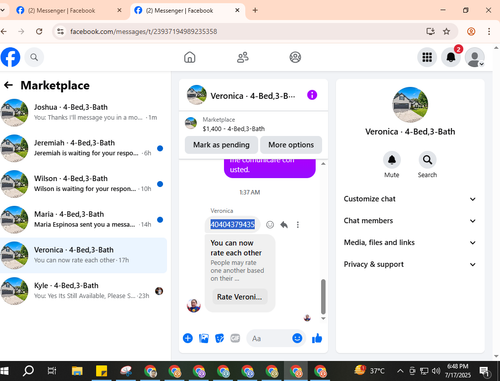The height and width of the screenshot is (381, 500).
Task: Open Sticky Notes from taskbar
Action: 101,371
